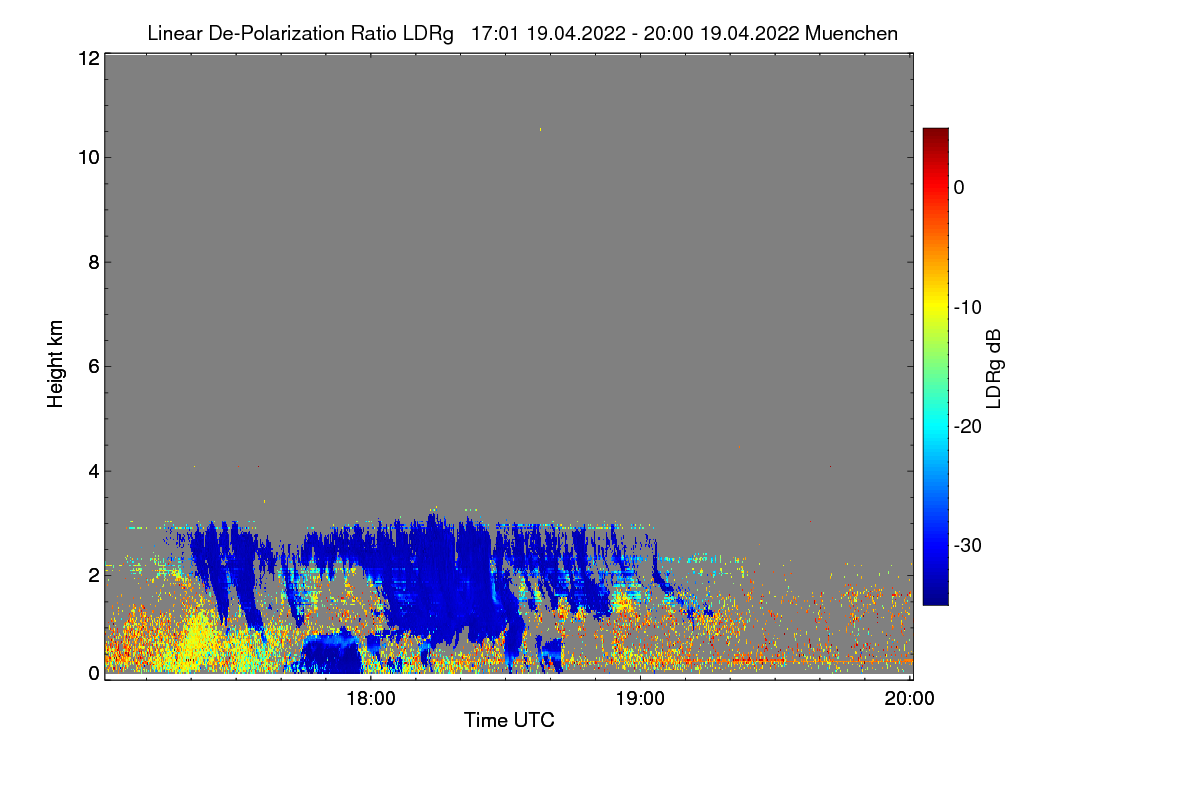
Task: Click the 12 km height tick label
Action: pos(87,58)
